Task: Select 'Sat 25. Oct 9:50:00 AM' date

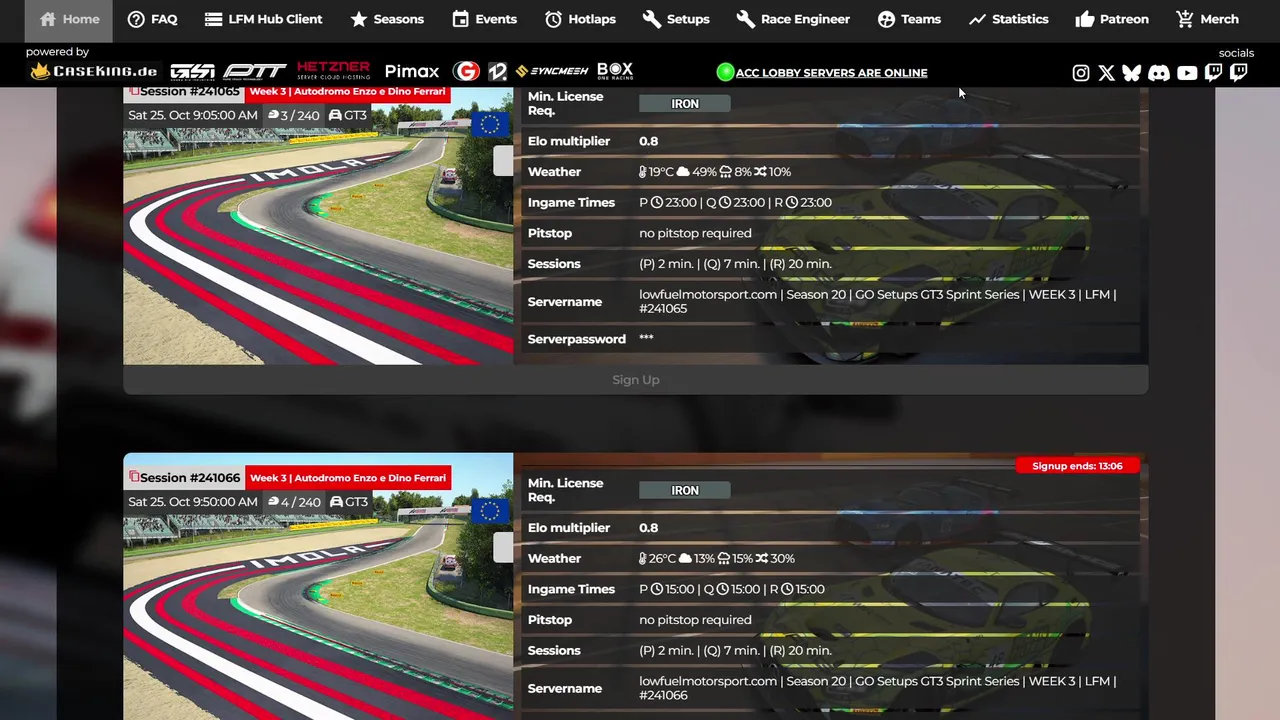Action: click(192, 501)
